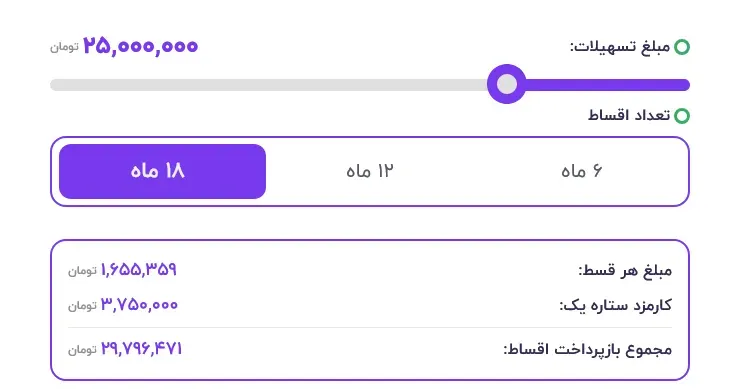Click the تعداد اقساط label
733x389 pixels.
coord(629,115)
